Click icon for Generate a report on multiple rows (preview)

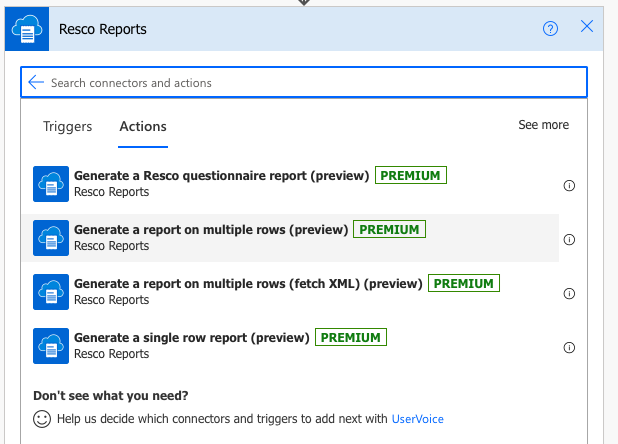tap(51, 238)
